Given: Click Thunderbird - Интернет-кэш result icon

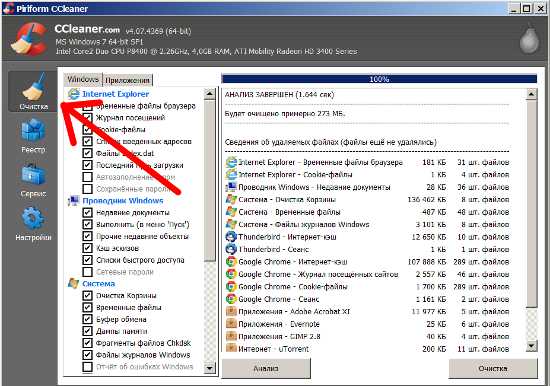Looking at the screenshot, I should pyautogui.click(x=231, y=237).
